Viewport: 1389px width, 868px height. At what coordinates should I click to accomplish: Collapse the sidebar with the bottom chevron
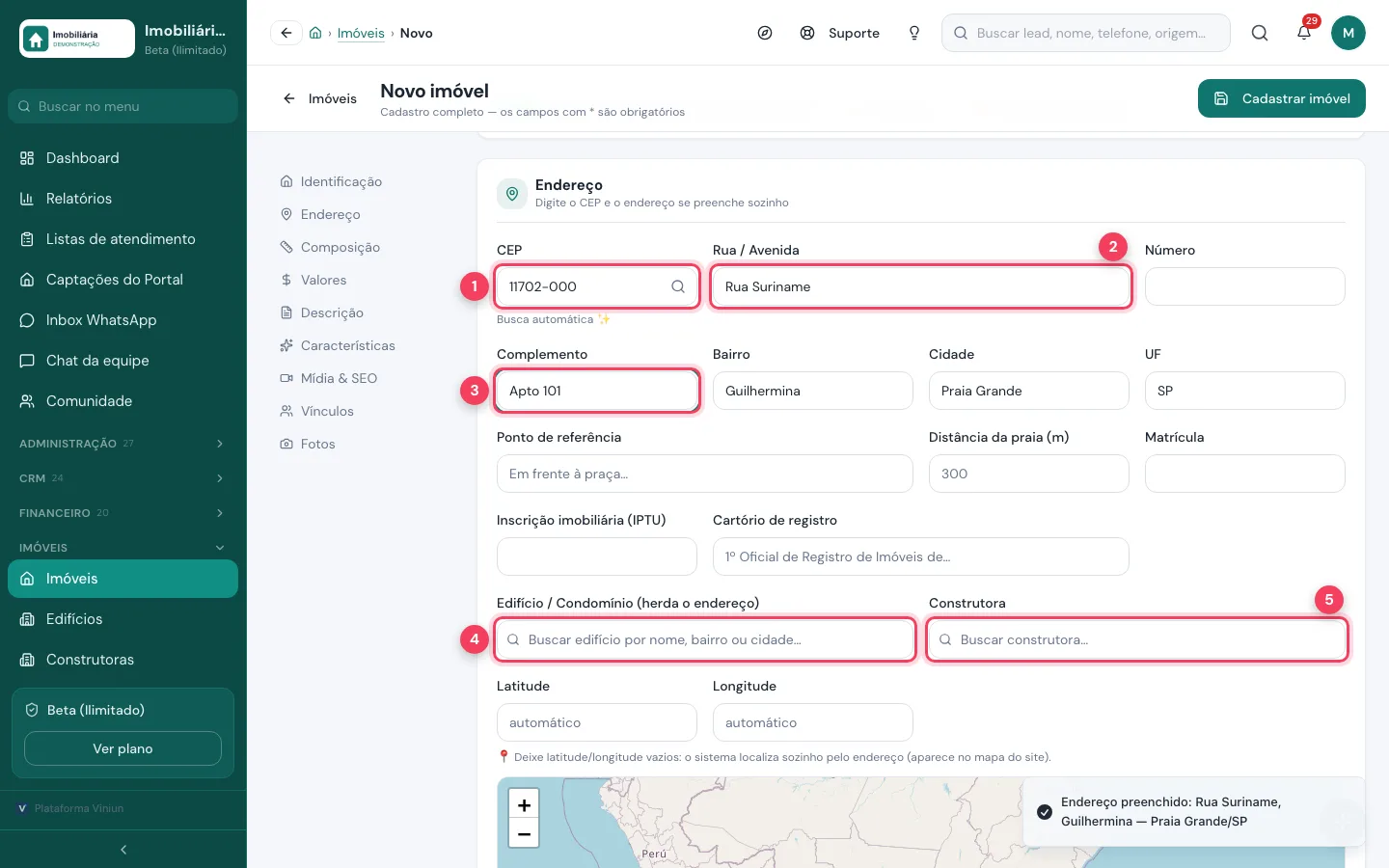(123, 850)
